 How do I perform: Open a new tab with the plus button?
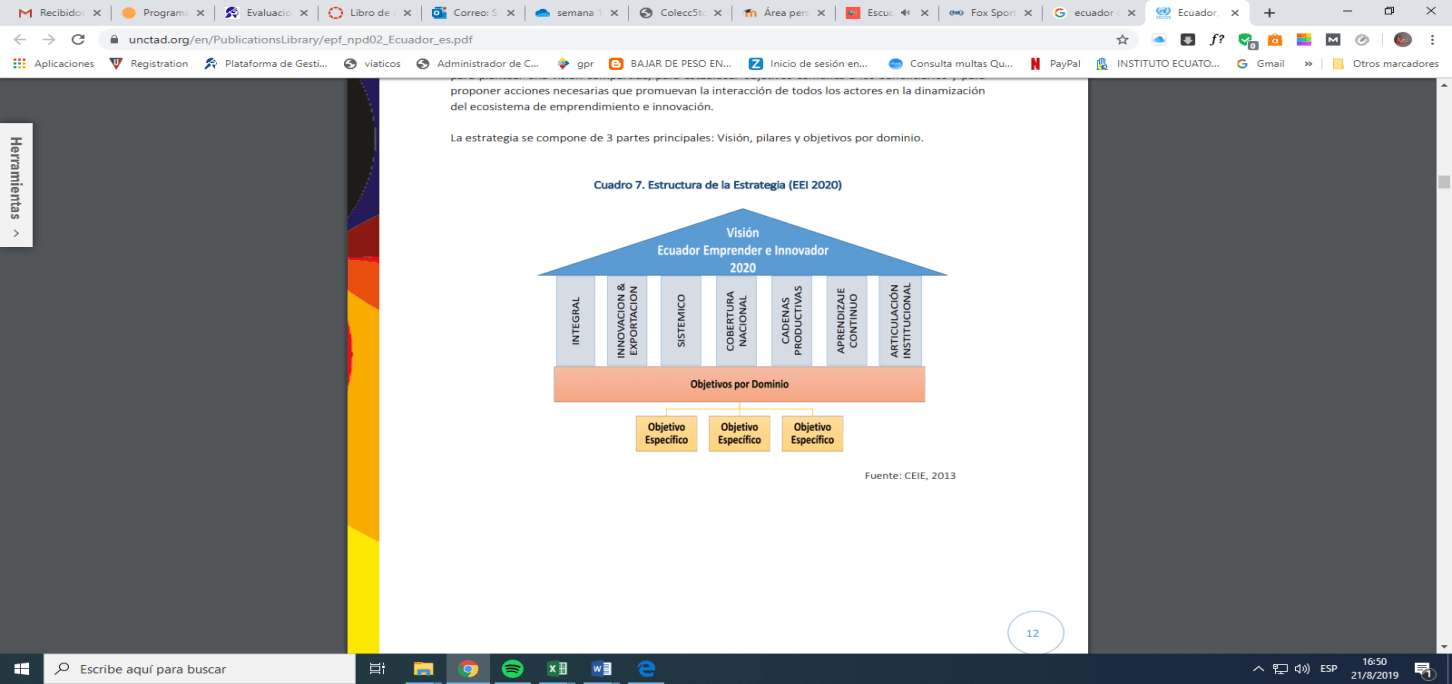(x=1270, y=13)
